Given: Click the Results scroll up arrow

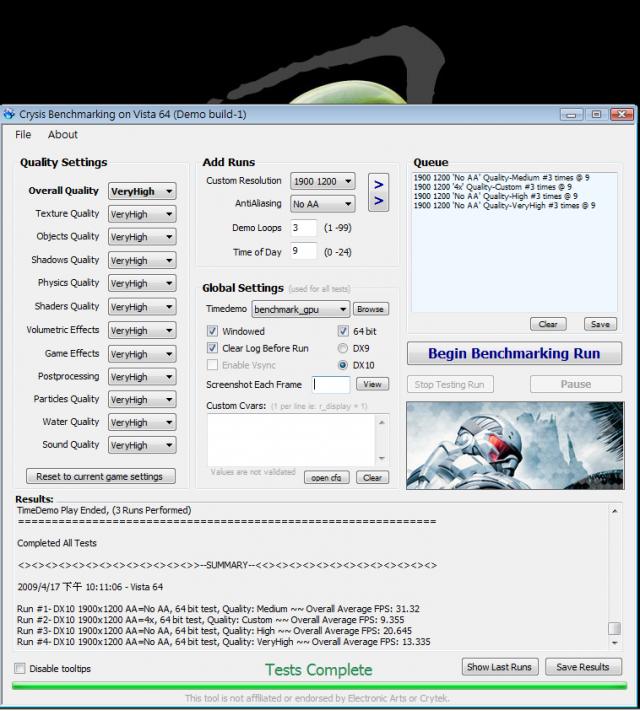Looking at the screenshot, I should coord(615,511).
